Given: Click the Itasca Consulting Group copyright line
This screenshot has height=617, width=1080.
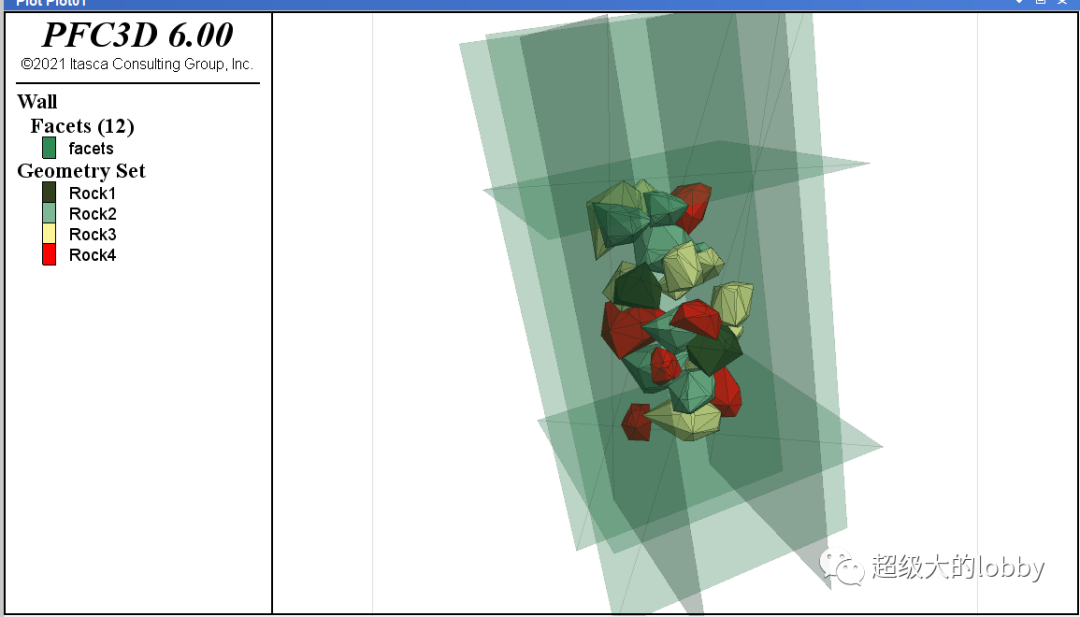Looking at the screenshot, I should 137,65.
